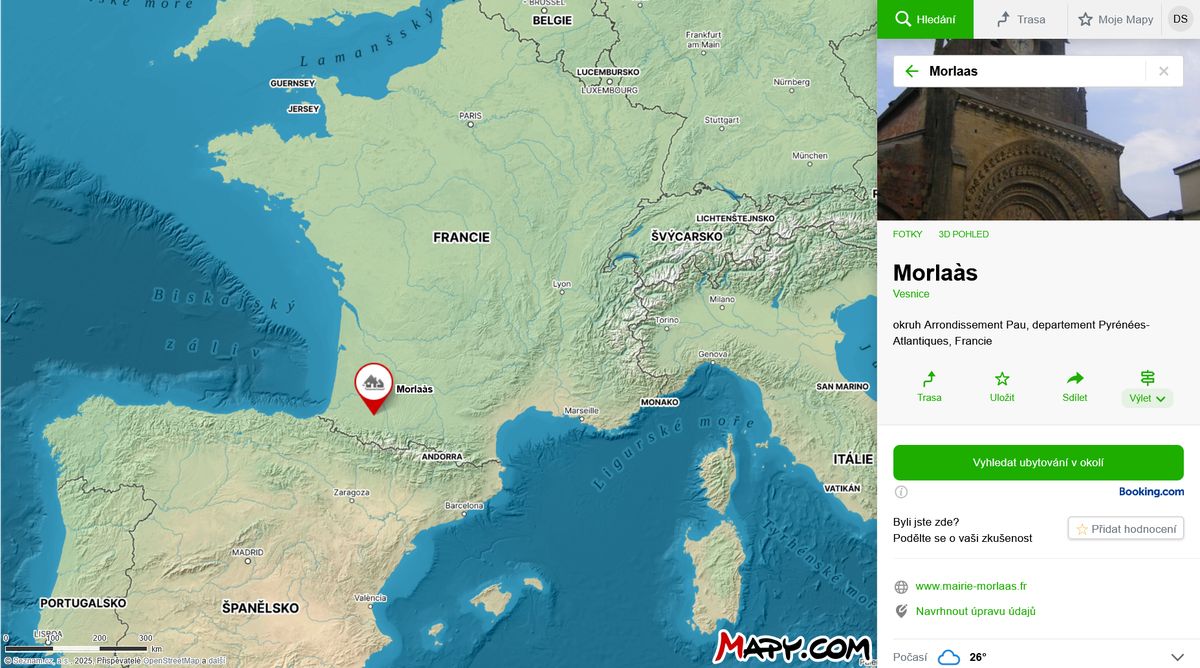Open www.mairie-morlaas.fr link
The image size is (1200, 668).
point(971,586)
